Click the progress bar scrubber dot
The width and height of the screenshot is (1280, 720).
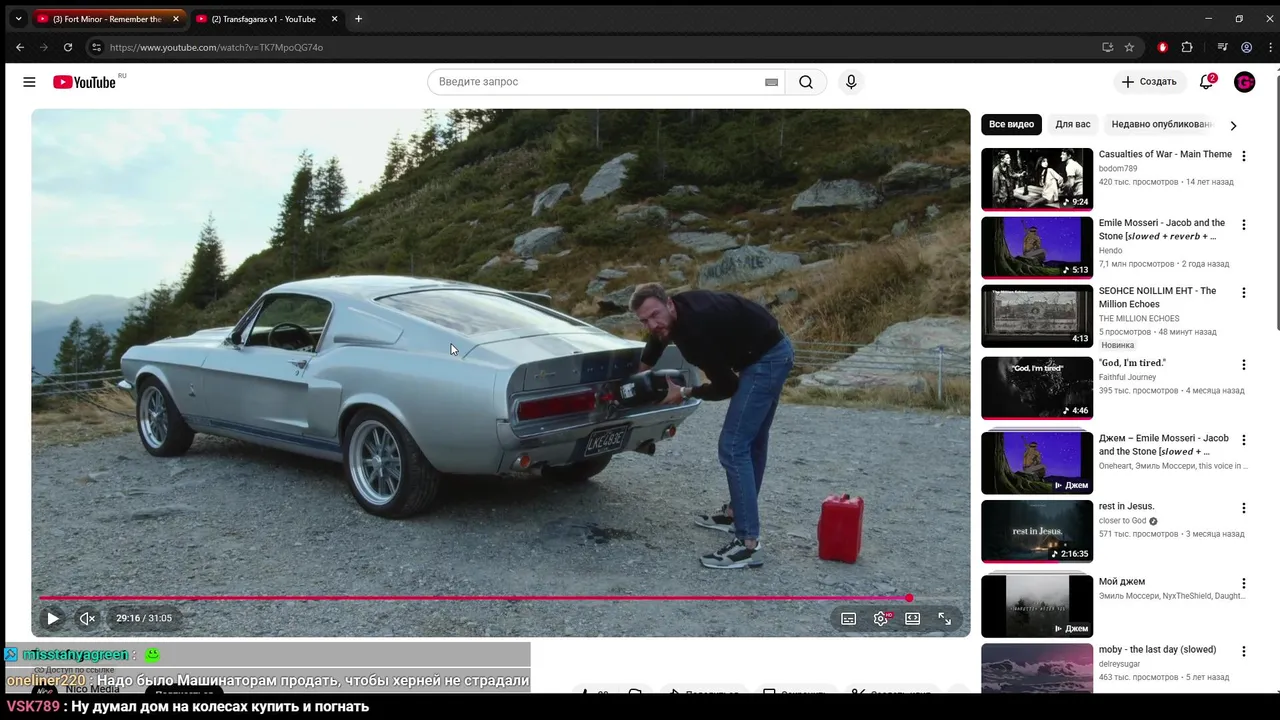(x=909, y=598)
